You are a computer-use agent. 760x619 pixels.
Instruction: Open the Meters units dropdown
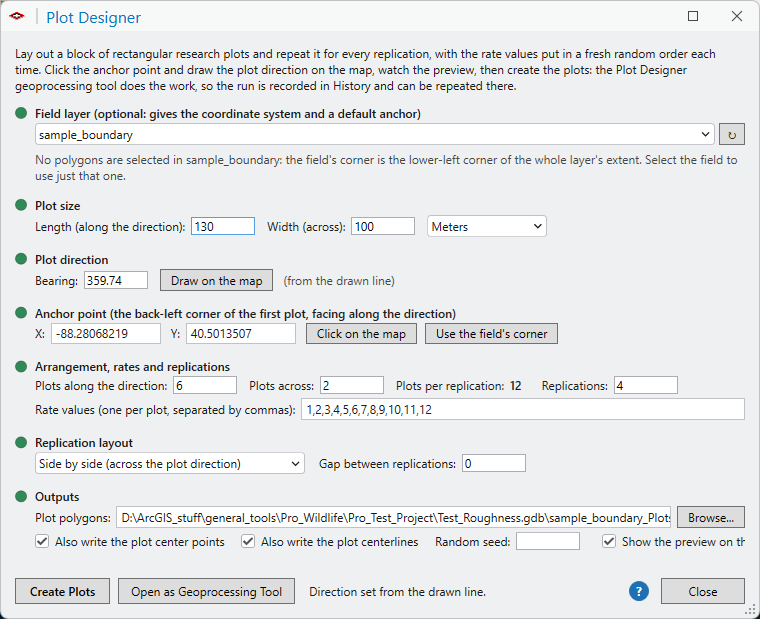[x=487, y=226]
